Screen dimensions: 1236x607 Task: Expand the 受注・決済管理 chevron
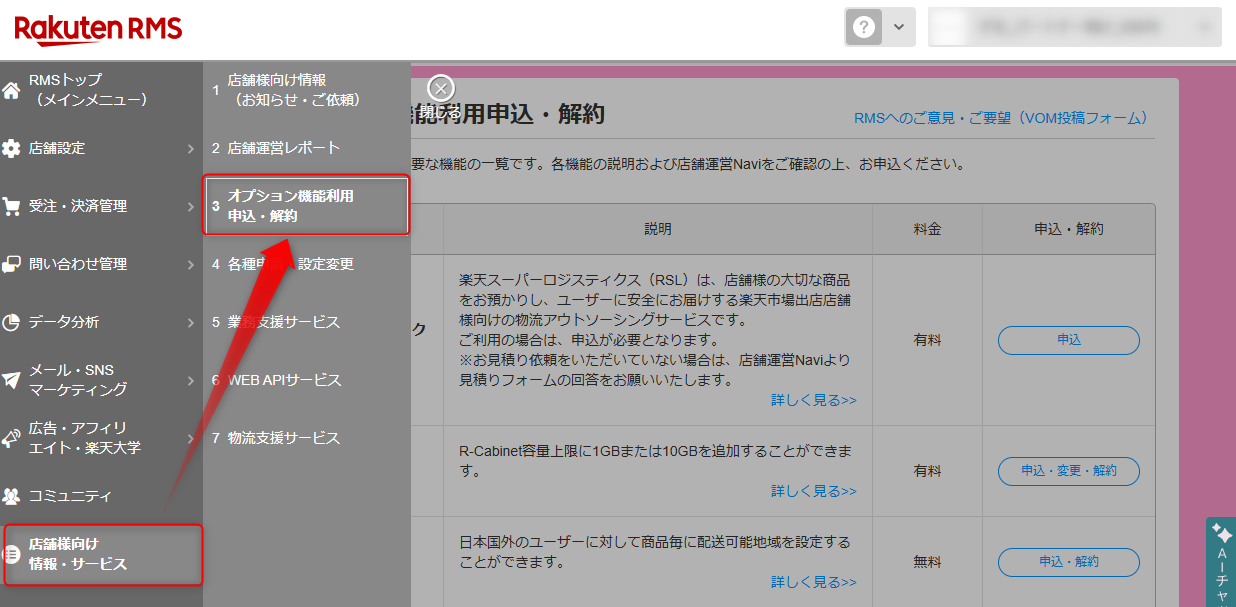191,206
